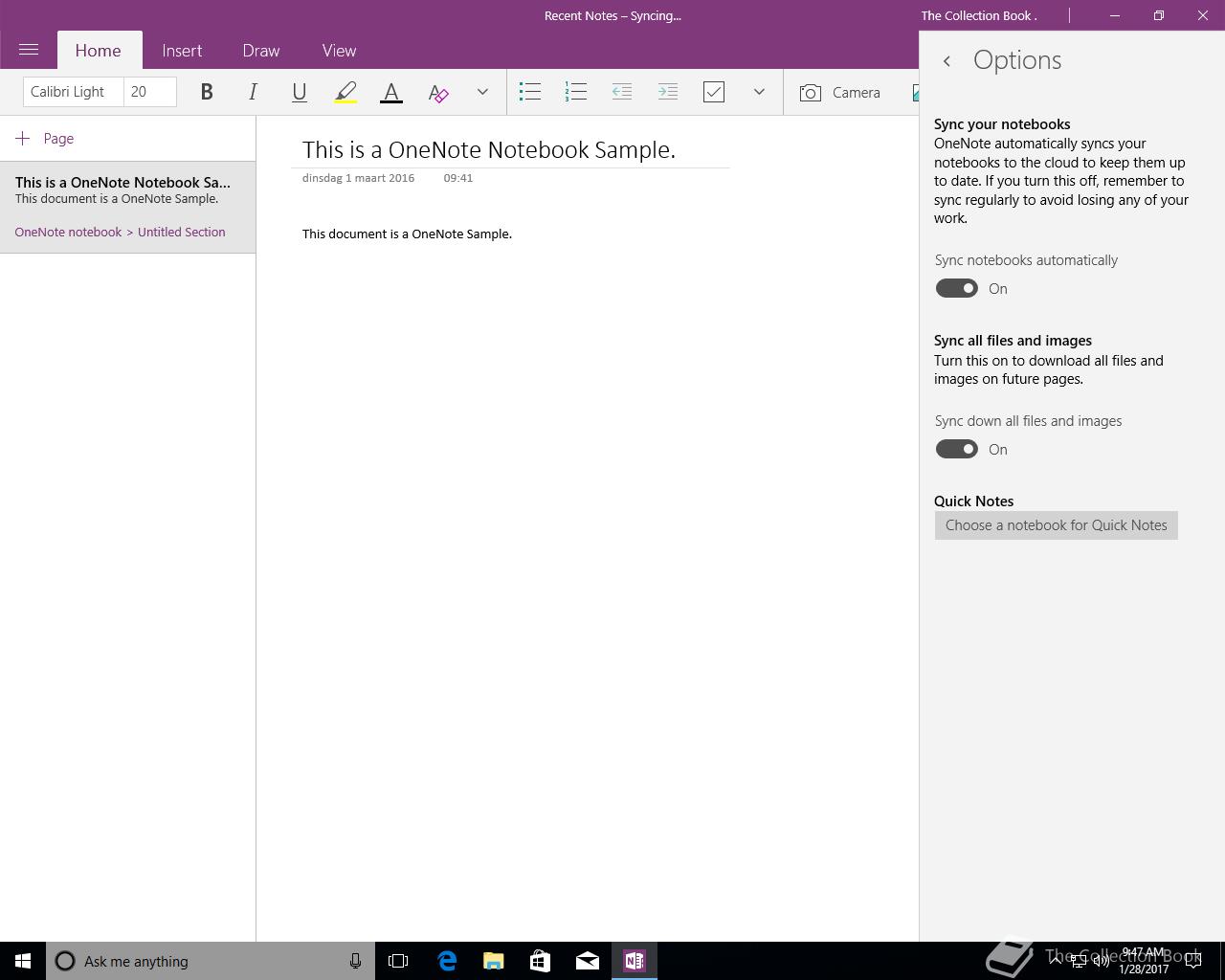Activate the Cortana microphone
This screenshot has height=980, width=1225.
pyautogui.click(x=355, y=961)
